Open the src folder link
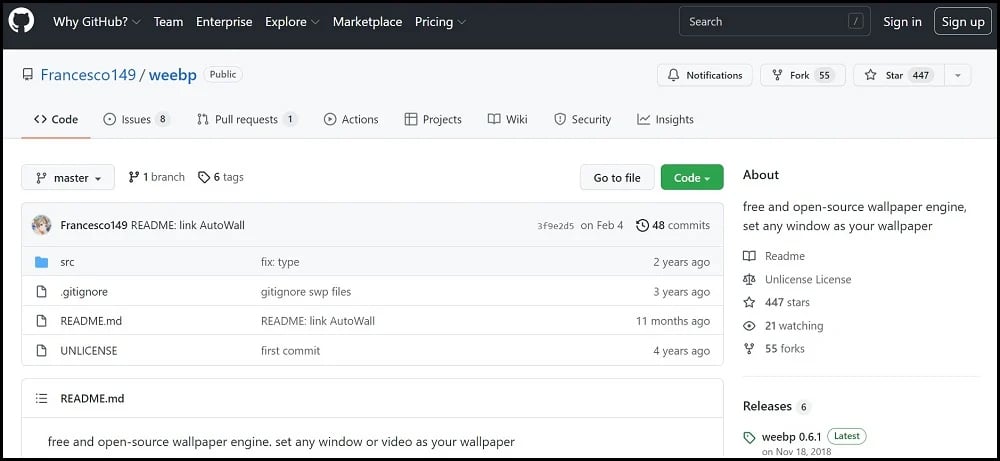The width and height of the screenshot is (1000, 461). coord(67,262)
